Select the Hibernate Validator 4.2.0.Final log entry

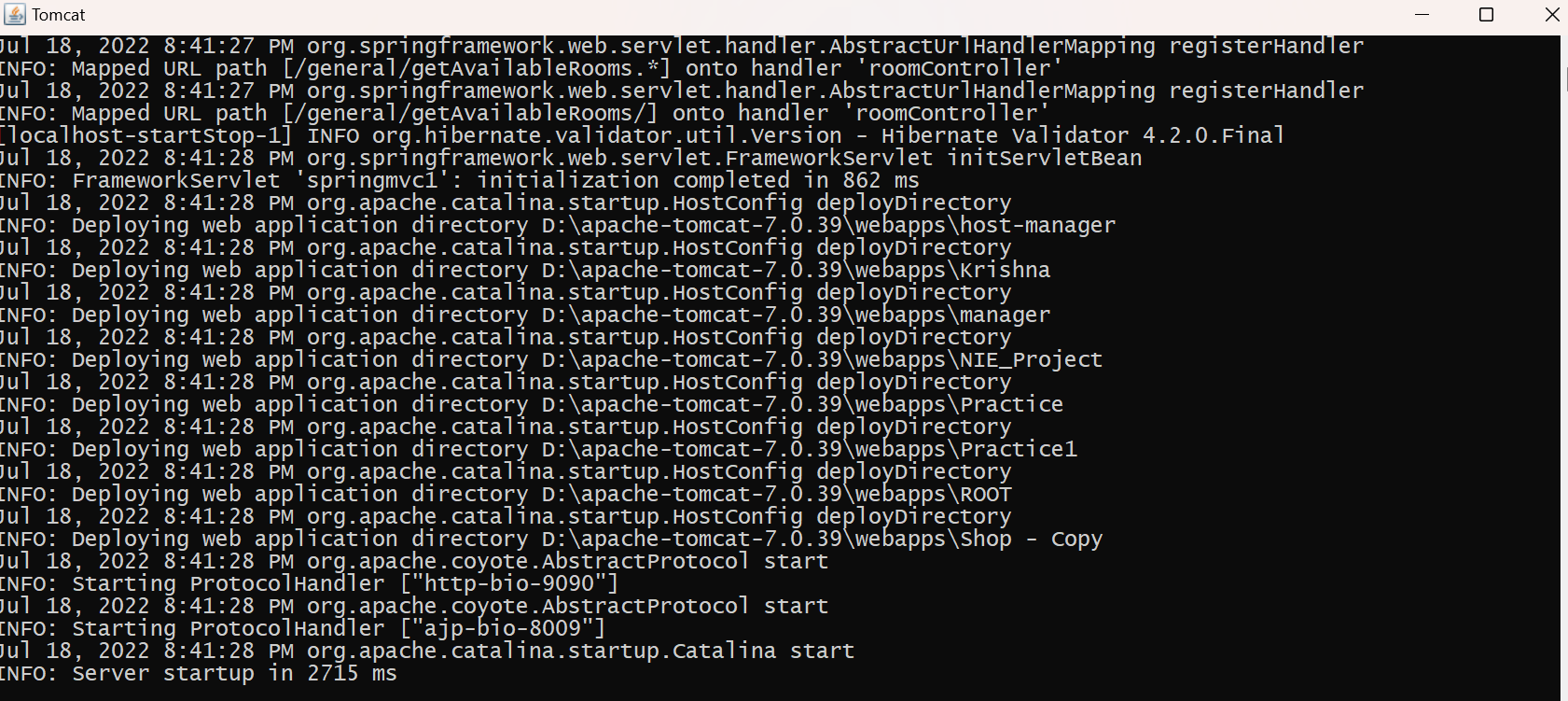[x=644, y=135]
